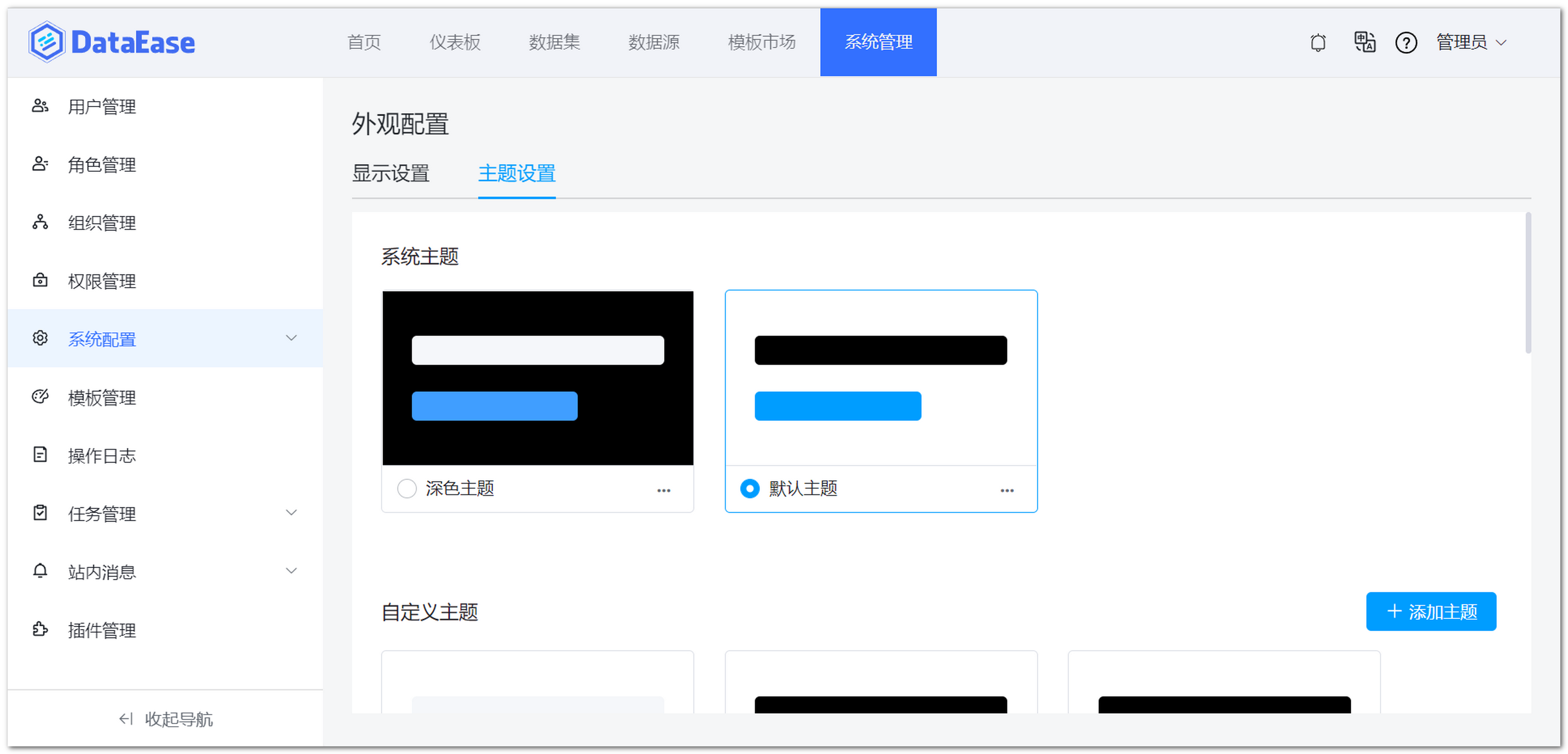1568x754 pixels.
Task: Select the 系统管理 menu
Action: click(878, 42)
